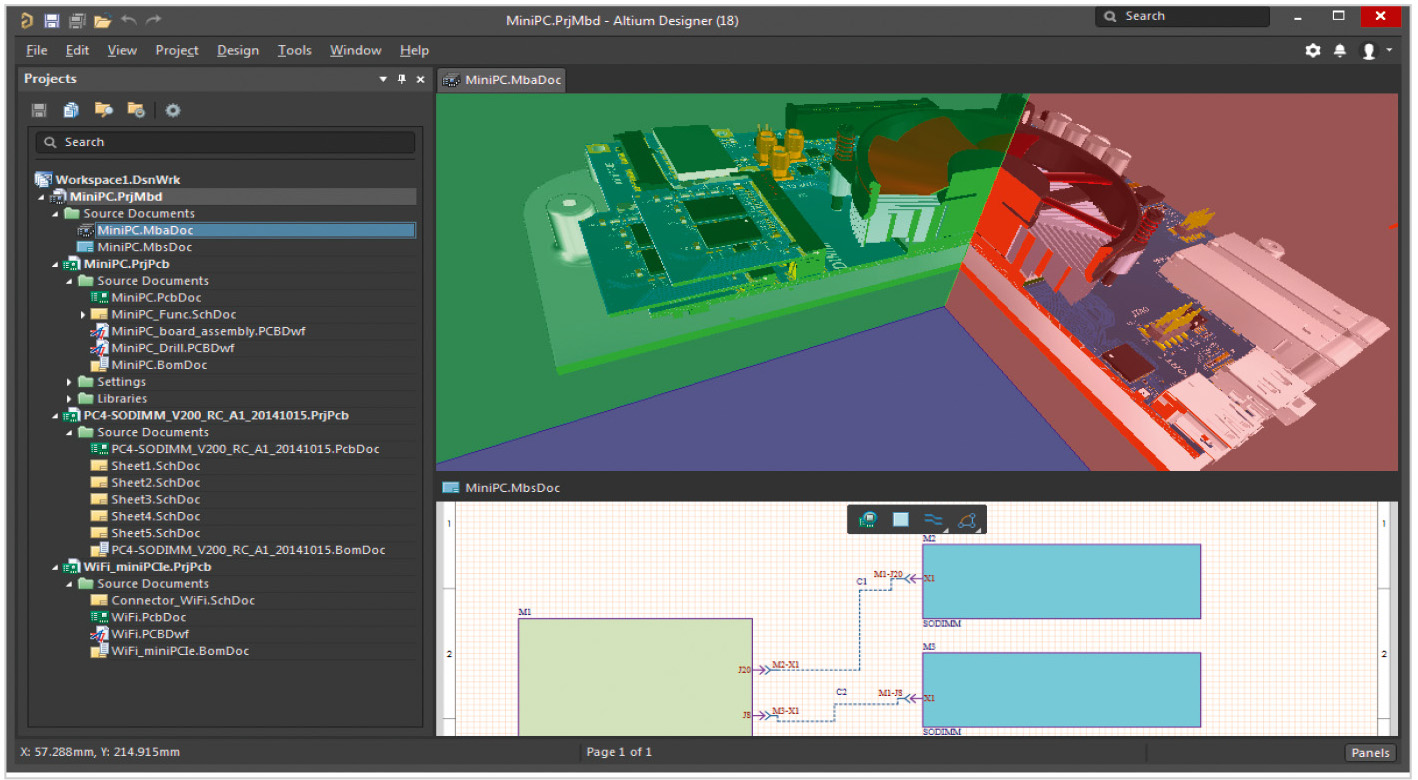Click the Projects panel search field

click(x=225, y=142)
